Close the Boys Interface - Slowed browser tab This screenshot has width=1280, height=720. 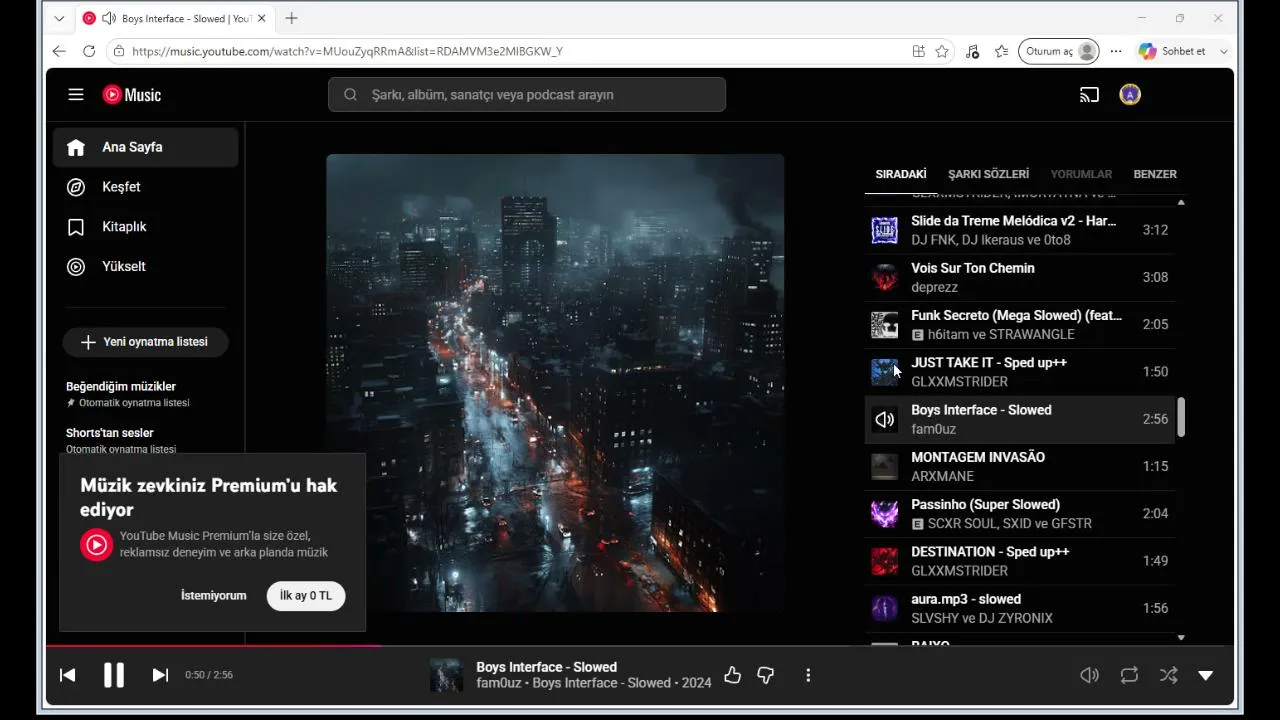tap(262, 18)
